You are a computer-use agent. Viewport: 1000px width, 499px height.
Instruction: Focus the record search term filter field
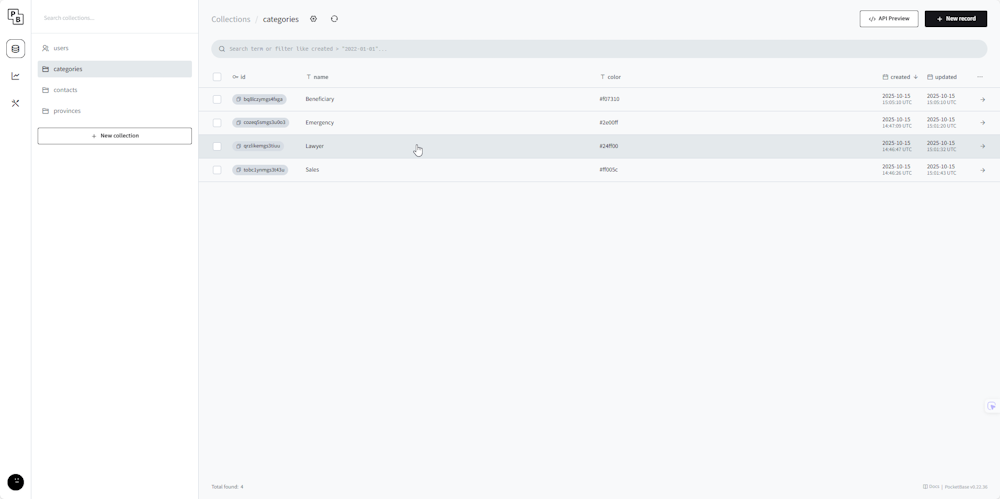(x=599, y=49)
